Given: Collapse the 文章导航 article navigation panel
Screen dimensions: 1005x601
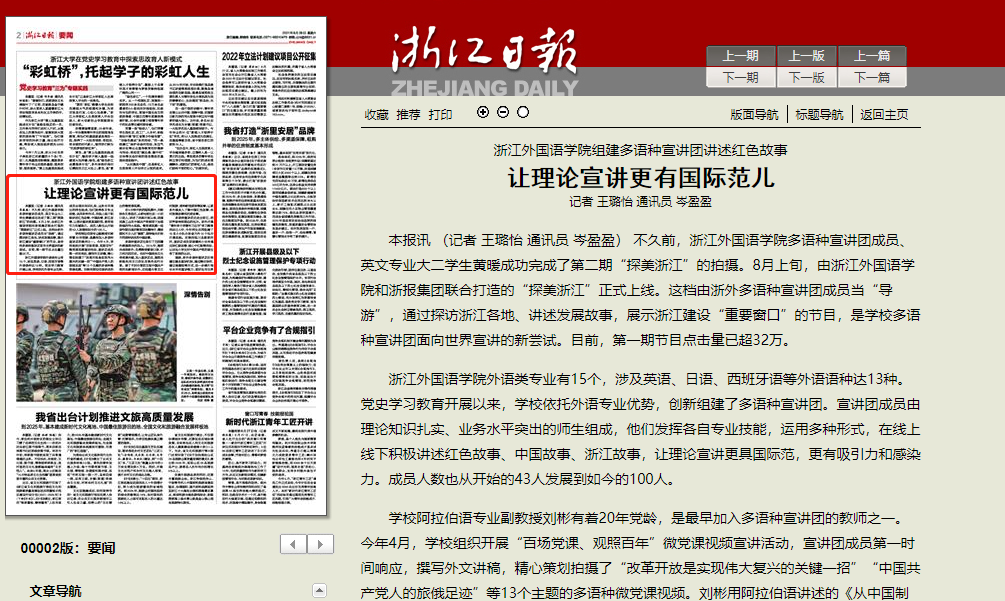Looking at the screenshot, I should (x=319, y=590).
